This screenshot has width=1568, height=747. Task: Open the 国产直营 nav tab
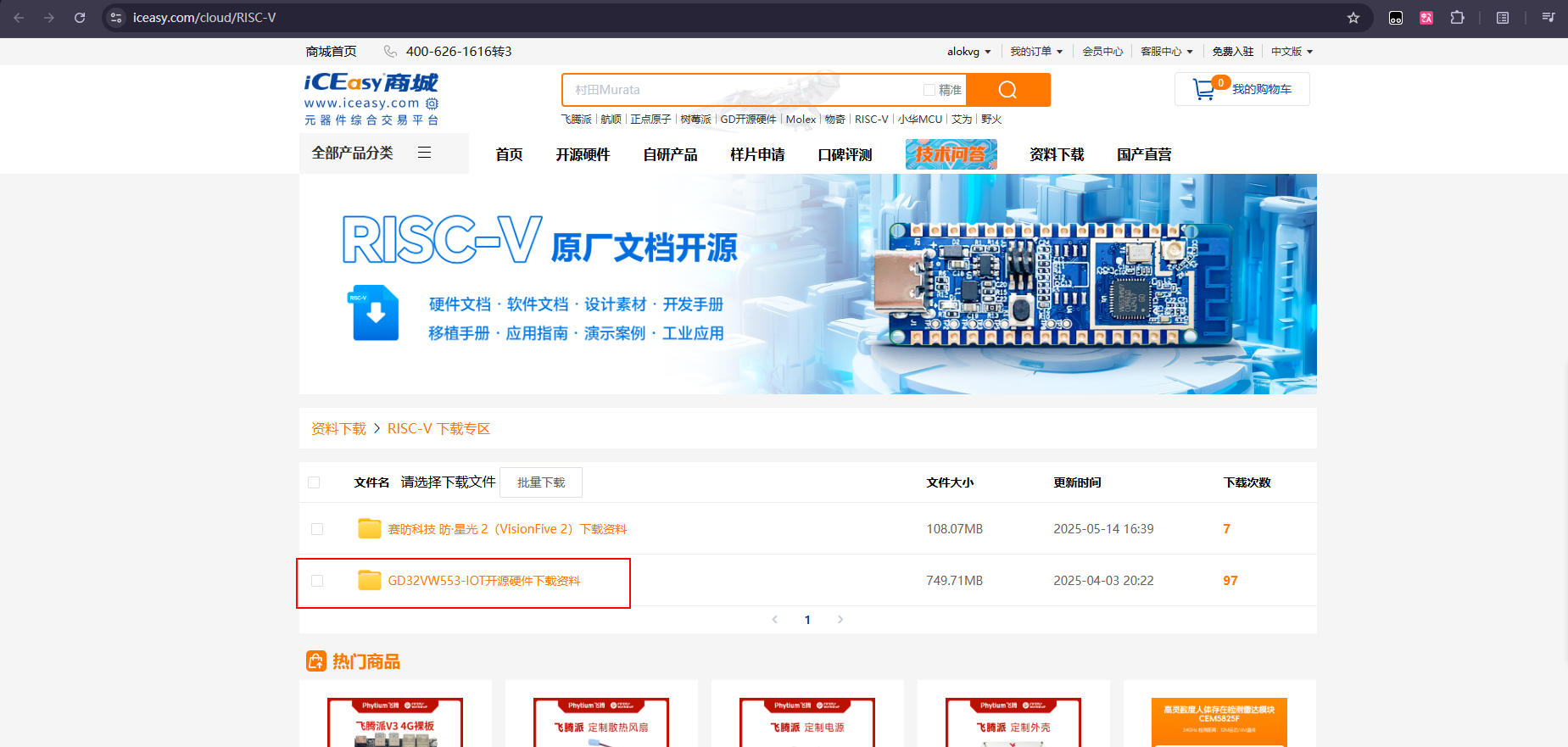click(1144, 154)
